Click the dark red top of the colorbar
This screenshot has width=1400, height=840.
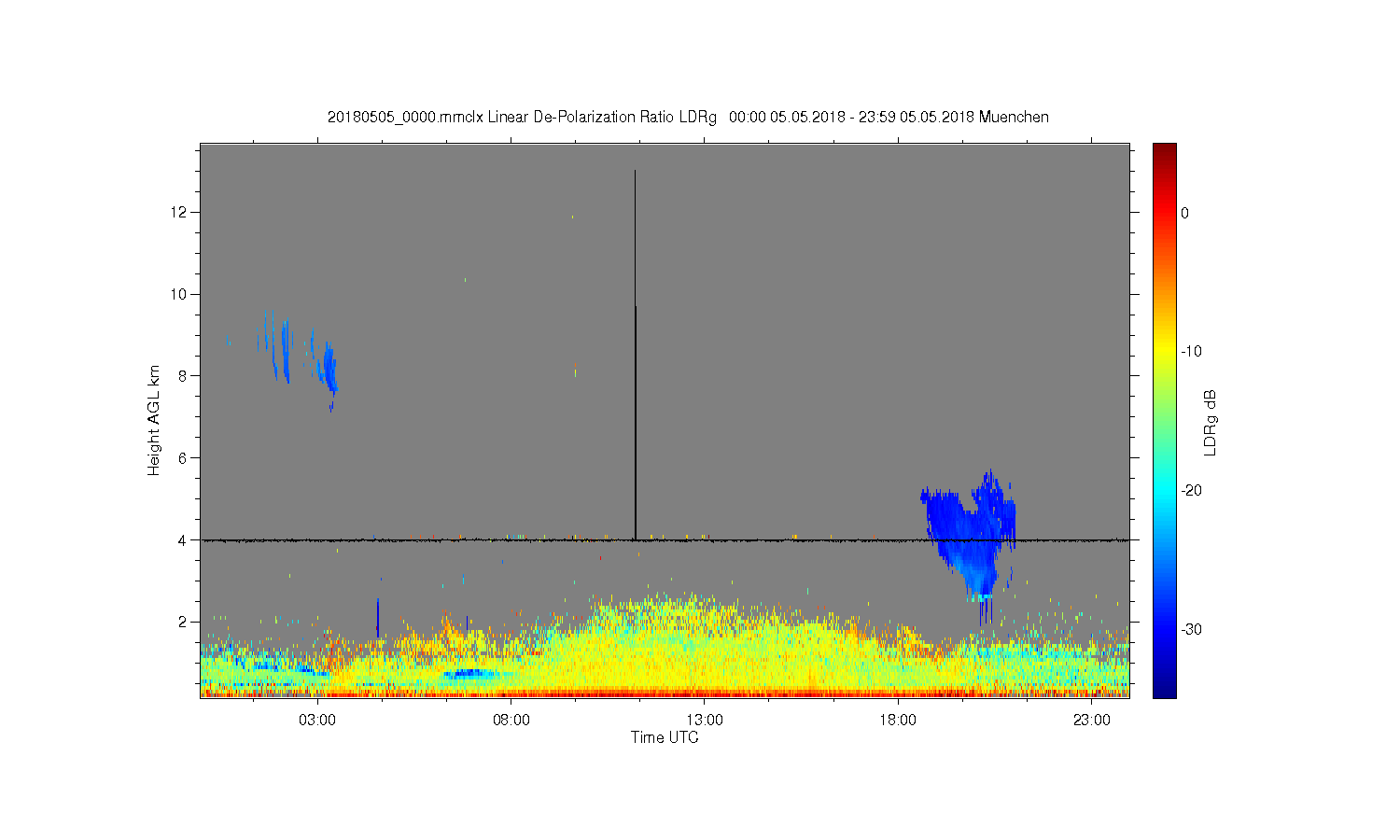click(x=1165, y=151)
